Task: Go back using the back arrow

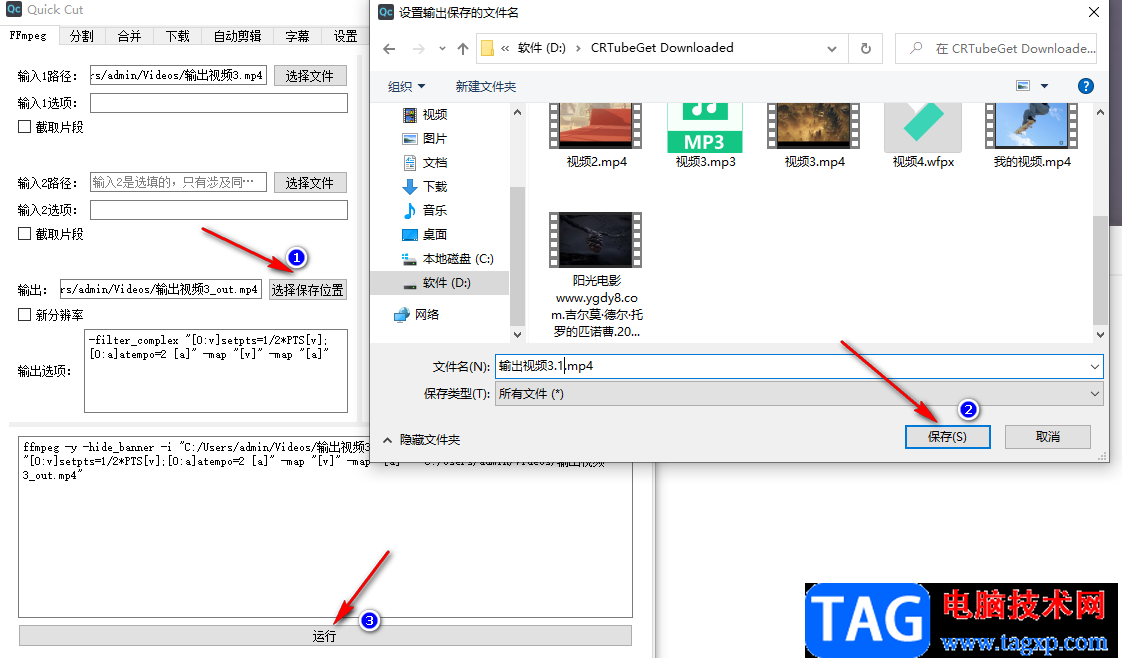Action: [389, 49]
